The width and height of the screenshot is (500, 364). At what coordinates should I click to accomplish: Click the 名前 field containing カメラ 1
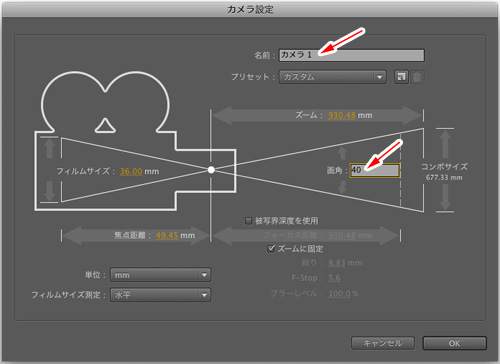[352, 55]
